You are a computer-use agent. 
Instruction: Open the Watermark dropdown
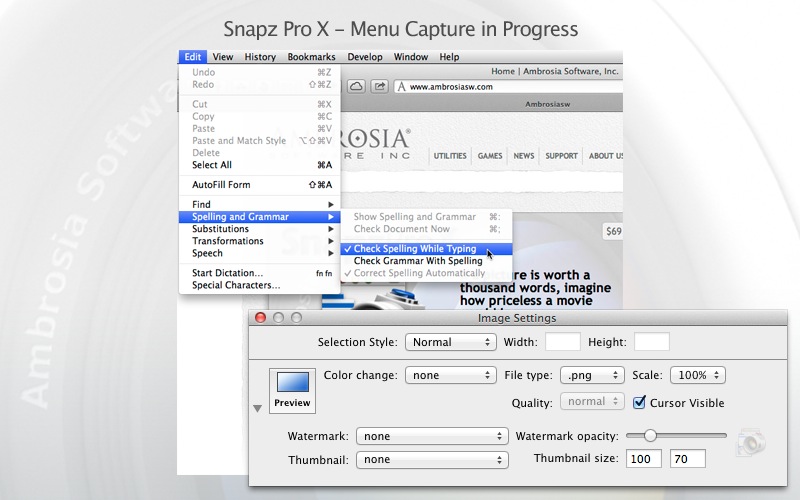432,436
